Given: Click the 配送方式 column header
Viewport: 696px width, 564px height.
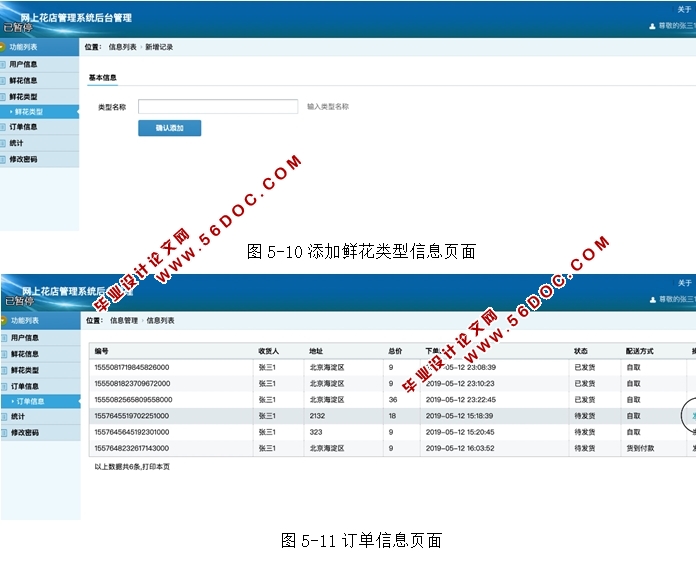Looking at the screenshot, I should 640,351.
